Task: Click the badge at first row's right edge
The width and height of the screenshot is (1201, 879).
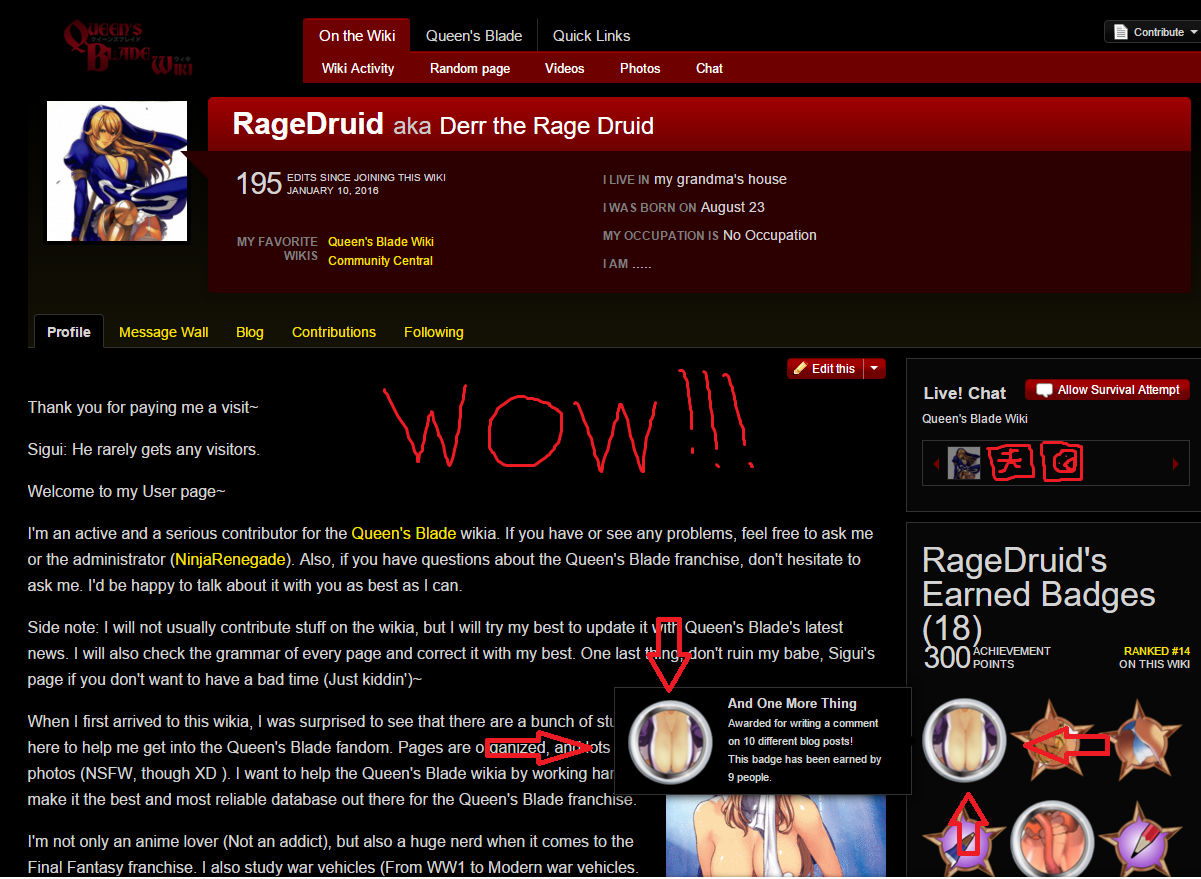Action: point(1145,741)
